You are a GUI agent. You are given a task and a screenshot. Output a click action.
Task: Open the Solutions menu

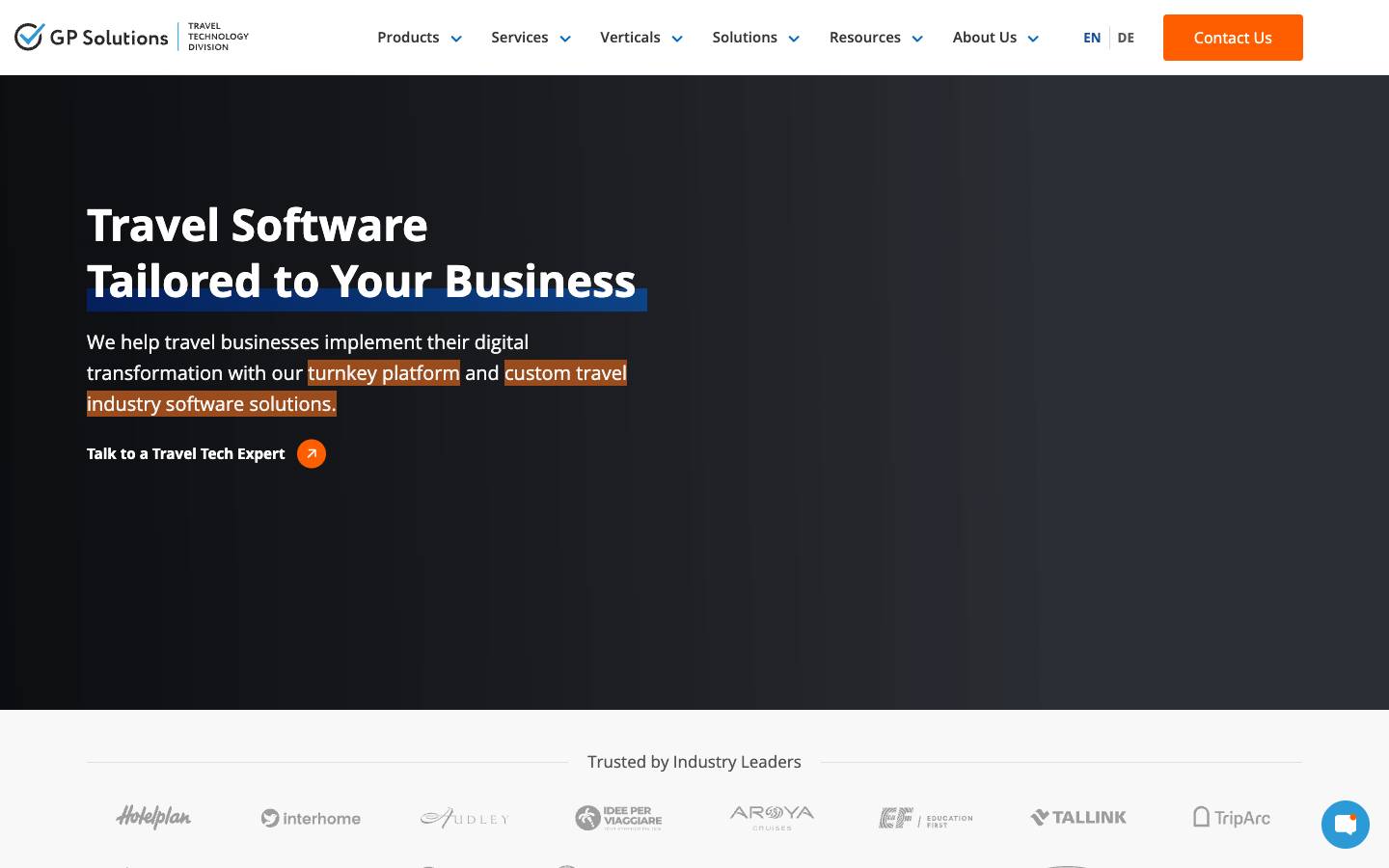click(745, 38)
